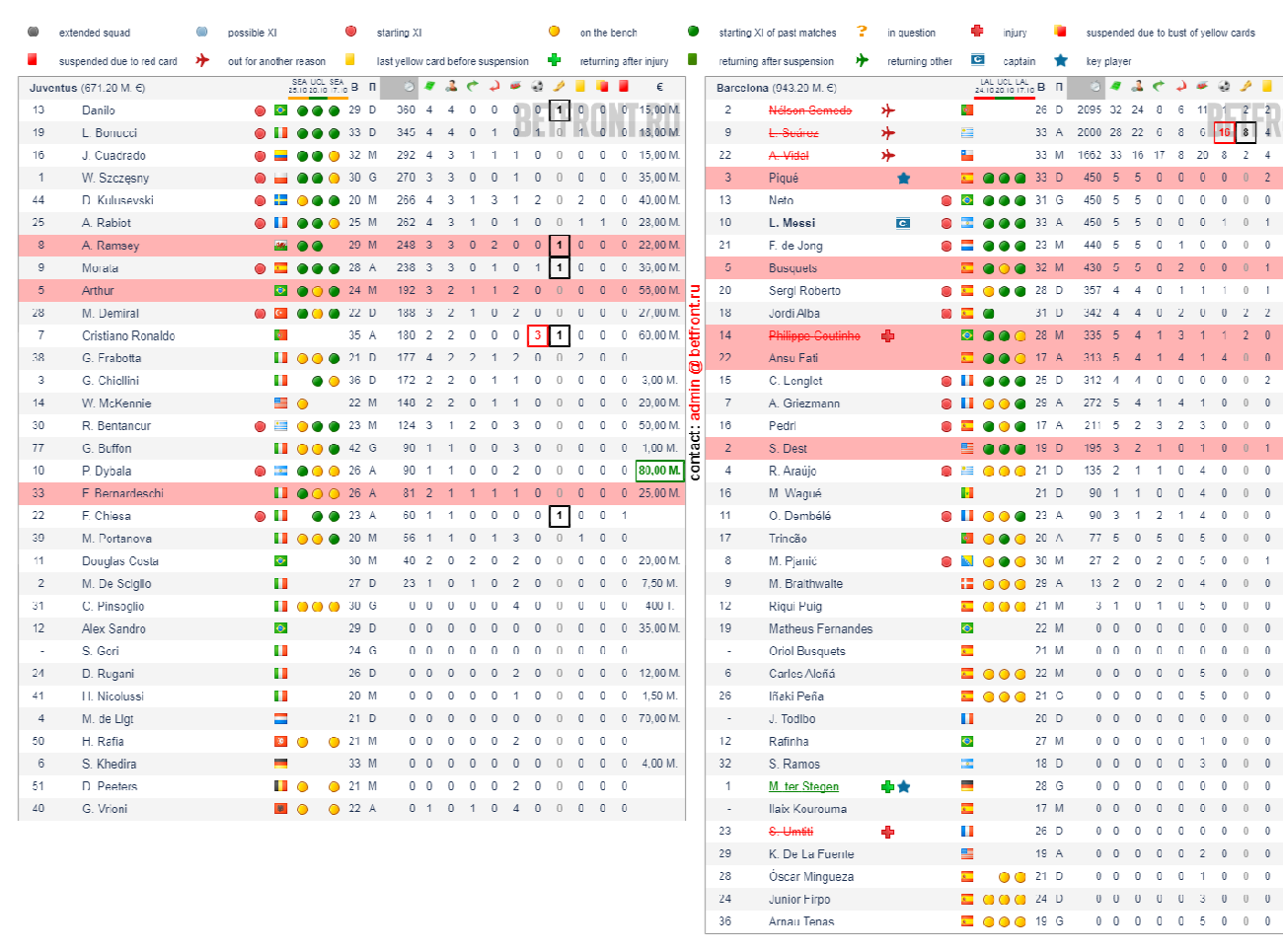
Task: Sort Juventus table by euro value column
Action: pos(659,87)
